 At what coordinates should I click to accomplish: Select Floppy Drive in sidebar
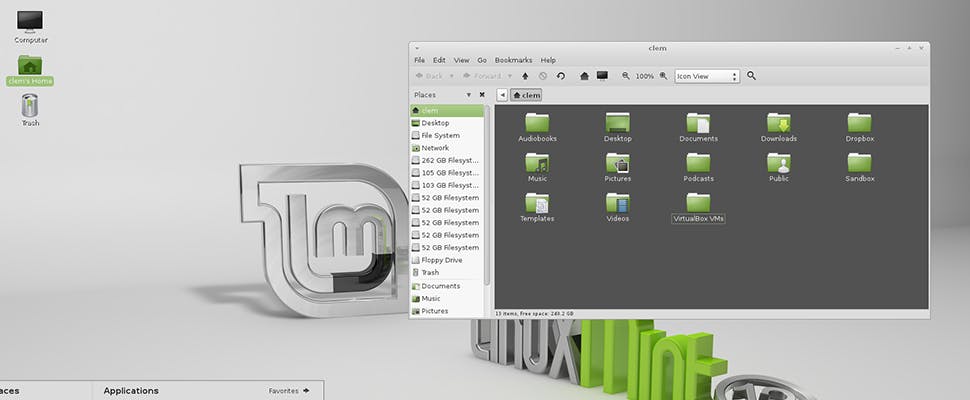tap(447, 260)
